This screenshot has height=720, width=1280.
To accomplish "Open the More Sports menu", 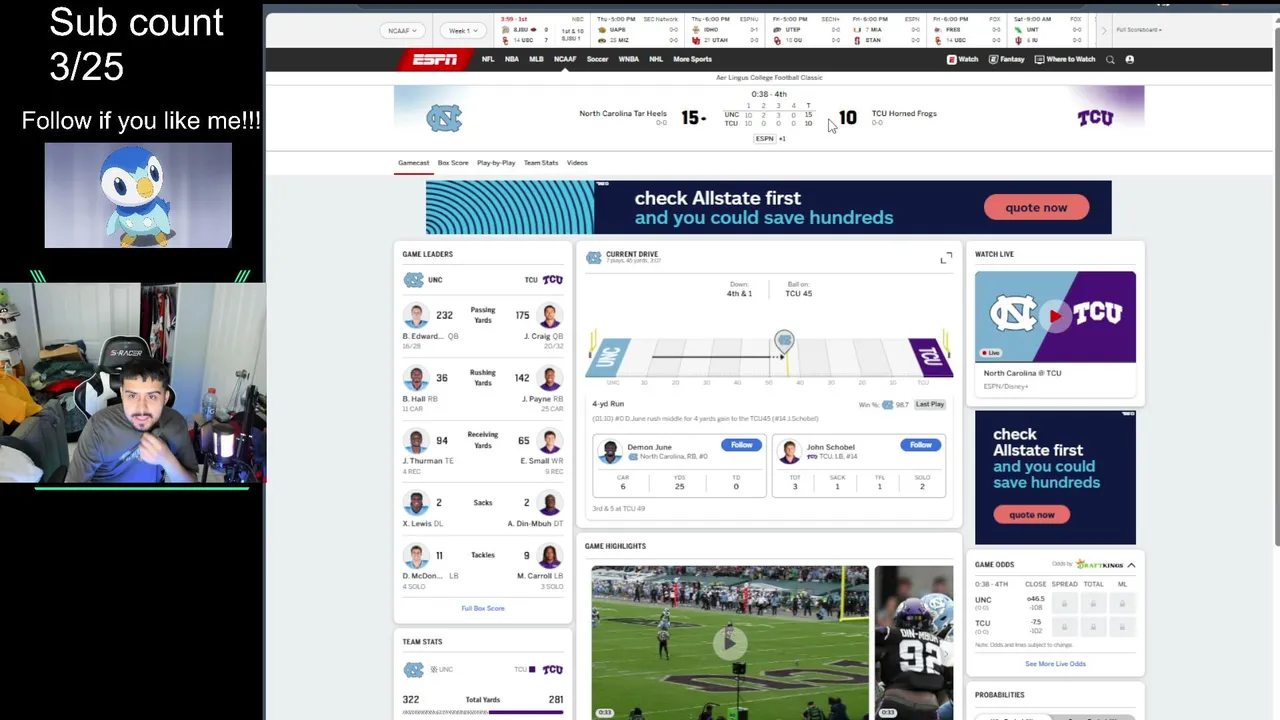I will (692, 59).
